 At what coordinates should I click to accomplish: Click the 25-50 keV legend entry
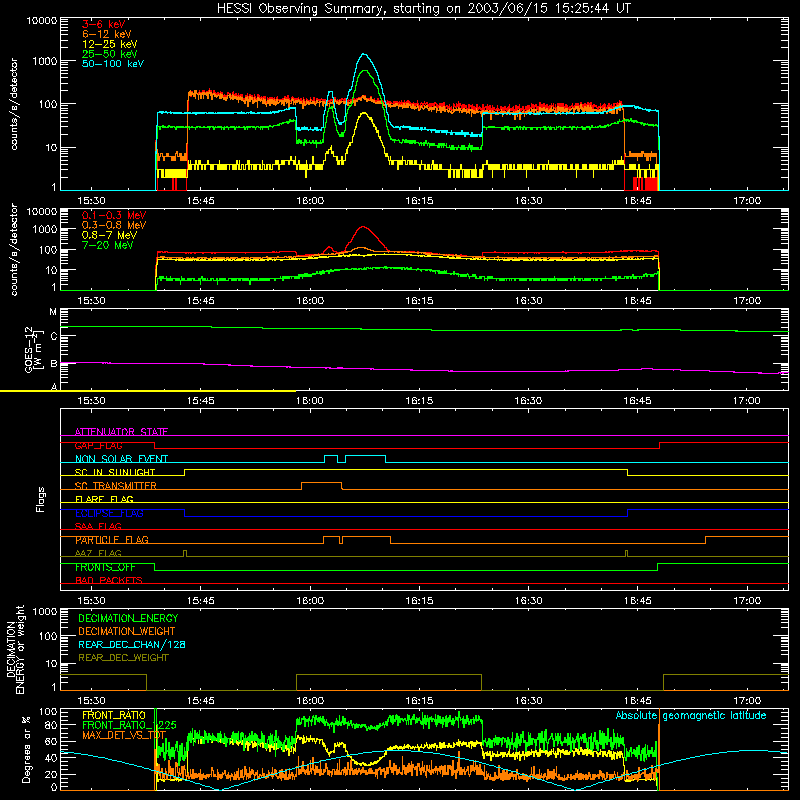coord(109,54)
